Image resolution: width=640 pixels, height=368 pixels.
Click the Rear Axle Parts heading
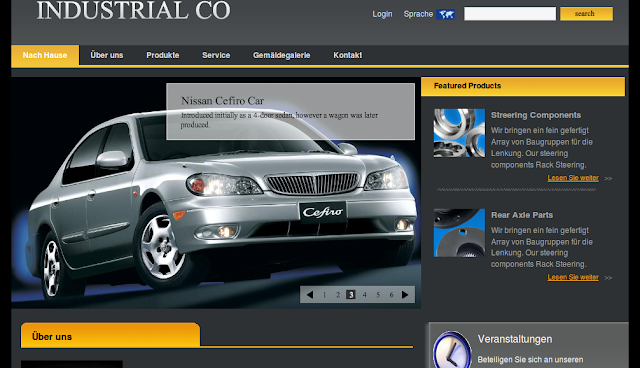coord(522,215)
